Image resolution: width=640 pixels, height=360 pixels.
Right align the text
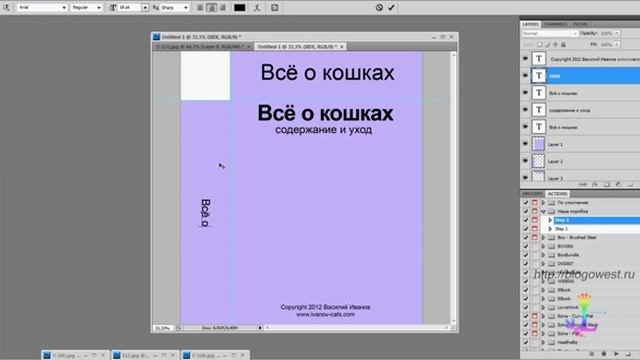tap(222, 7)
